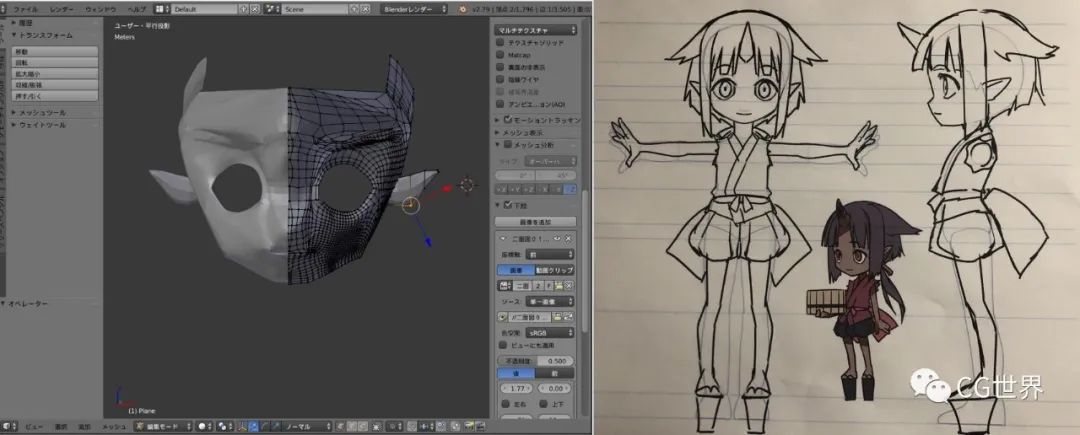
Task: Click the 移動 transform button
Action: click(x=54, y=52)
